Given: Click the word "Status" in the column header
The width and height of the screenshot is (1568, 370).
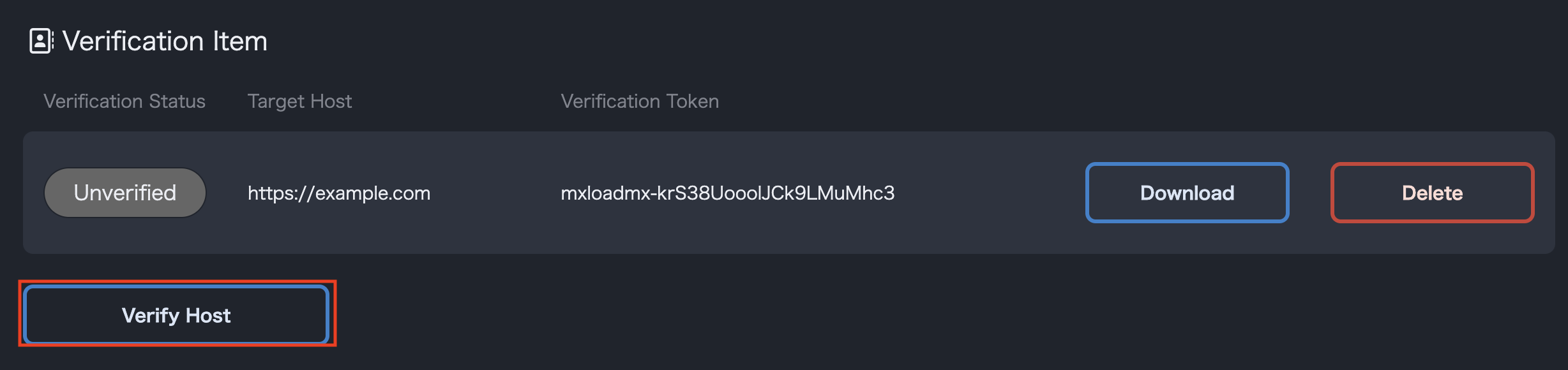Looking at the screenshot, I should (x=177, y=101).
